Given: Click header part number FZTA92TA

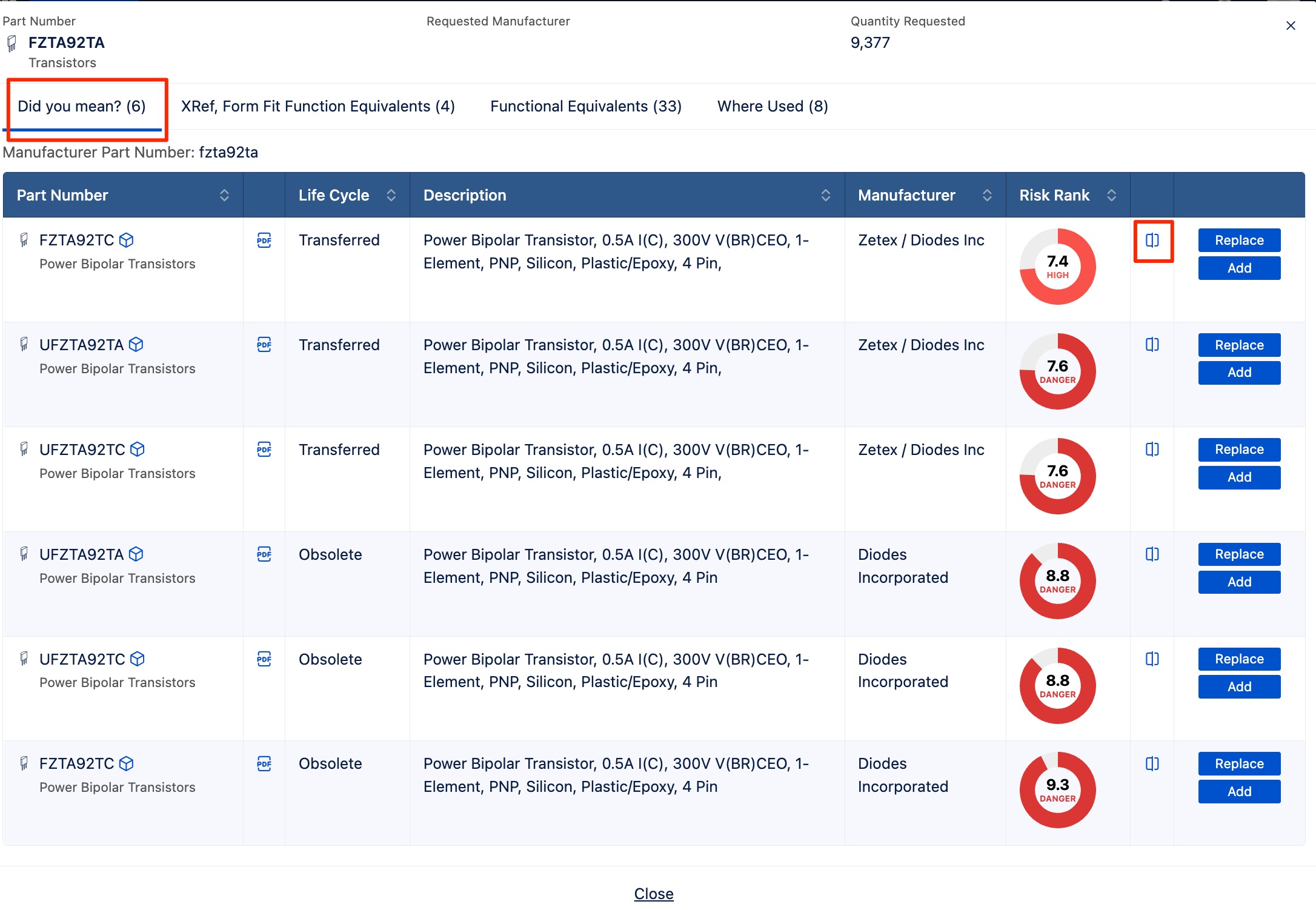Looking at the screenshot, I should (x=67, y=43).
